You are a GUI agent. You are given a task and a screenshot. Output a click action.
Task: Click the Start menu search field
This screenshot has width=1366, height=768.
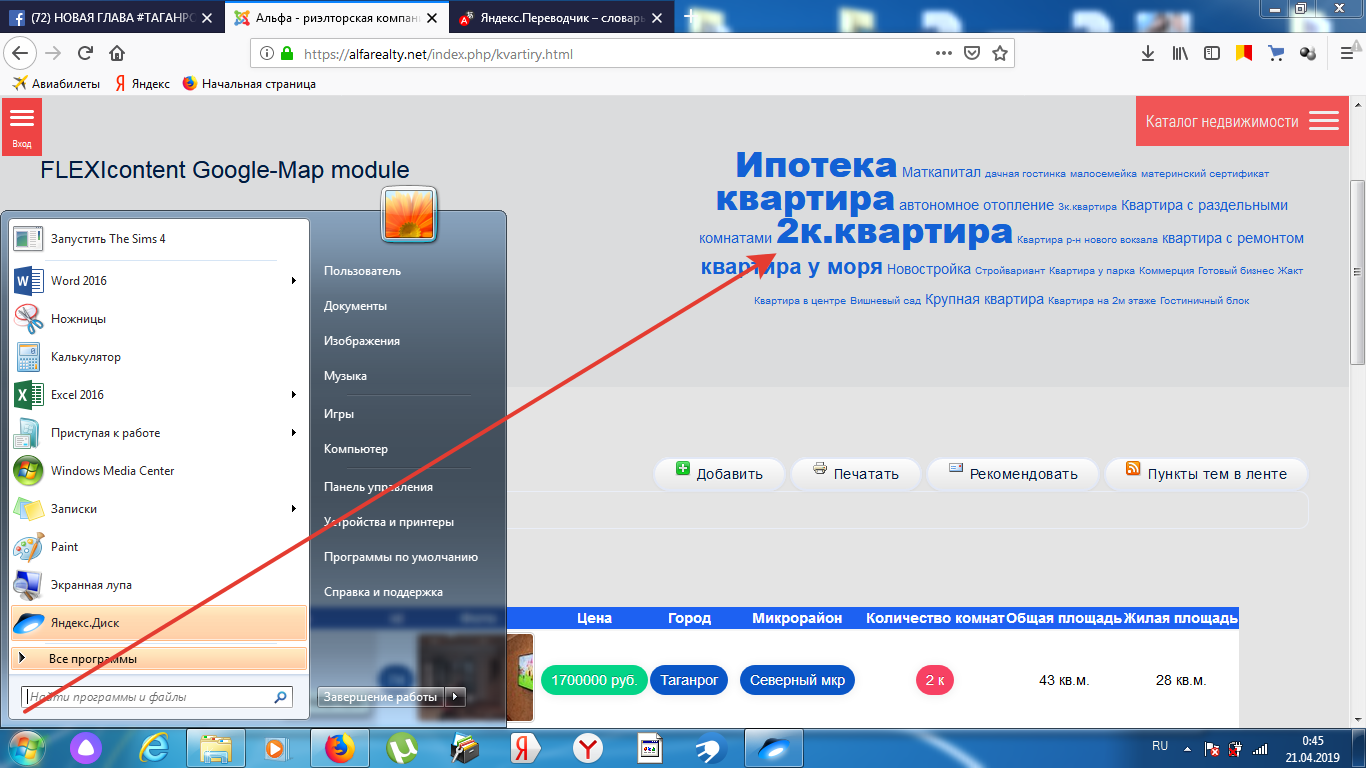click(148, 697)
